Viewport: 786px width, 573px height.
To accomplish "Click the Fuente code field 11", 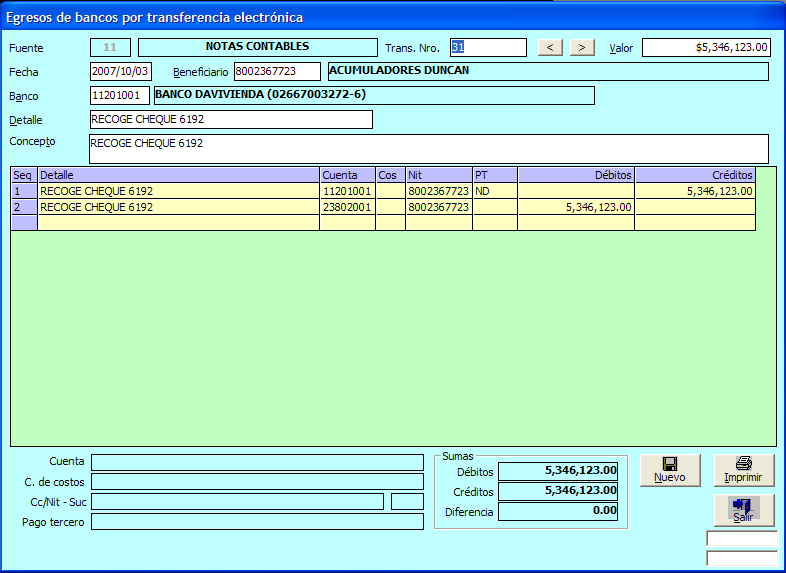I will [x=110, y=48].
